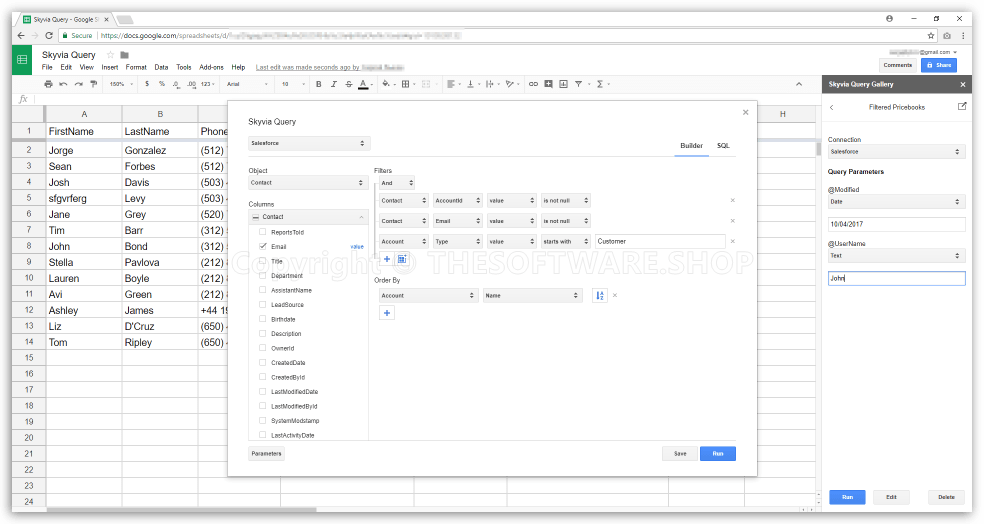The image size is (984, 524).
Task: Click the insert link icon
Action: 533,84
